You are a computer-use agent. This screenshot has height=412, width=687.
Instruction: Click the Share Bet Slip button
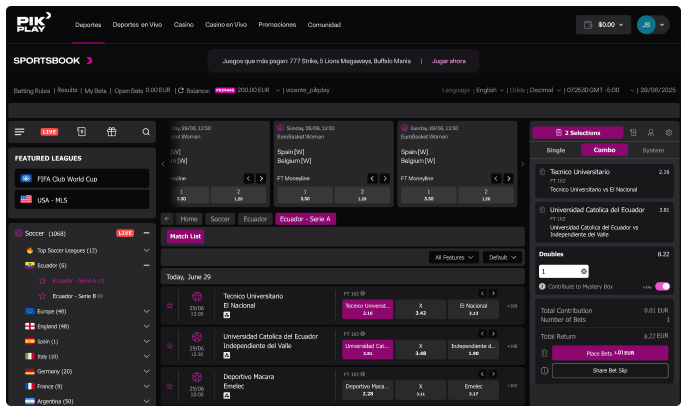610,371
